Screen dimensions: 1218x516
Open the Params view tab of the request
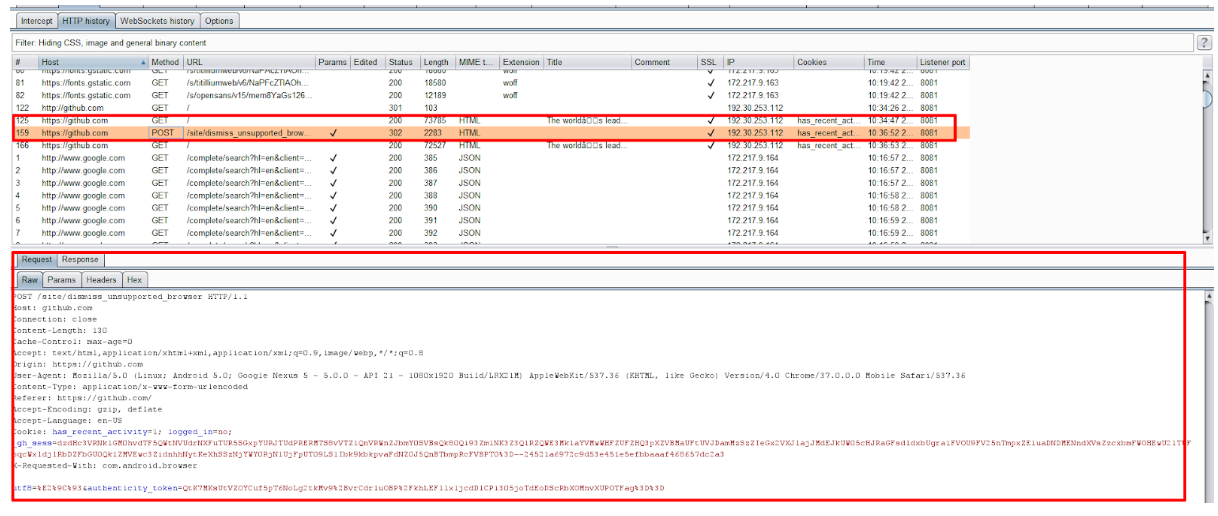(x=62, y=280)
